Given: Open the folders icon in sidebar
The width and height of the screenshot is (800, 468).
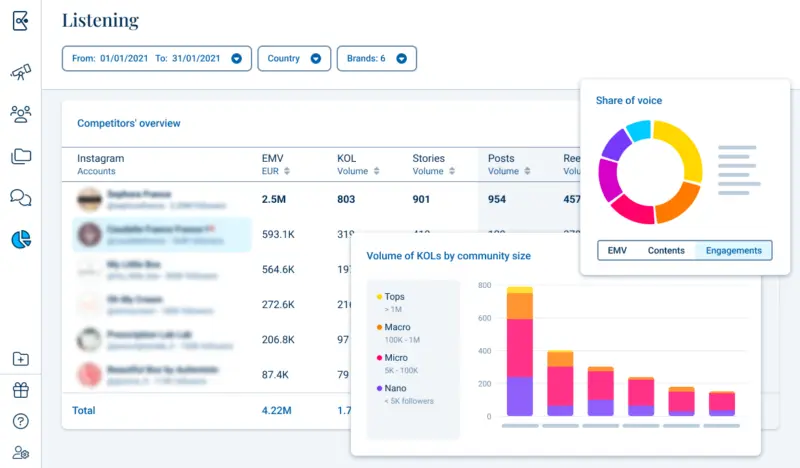Looking at the screenshot, I should [20, 156].
